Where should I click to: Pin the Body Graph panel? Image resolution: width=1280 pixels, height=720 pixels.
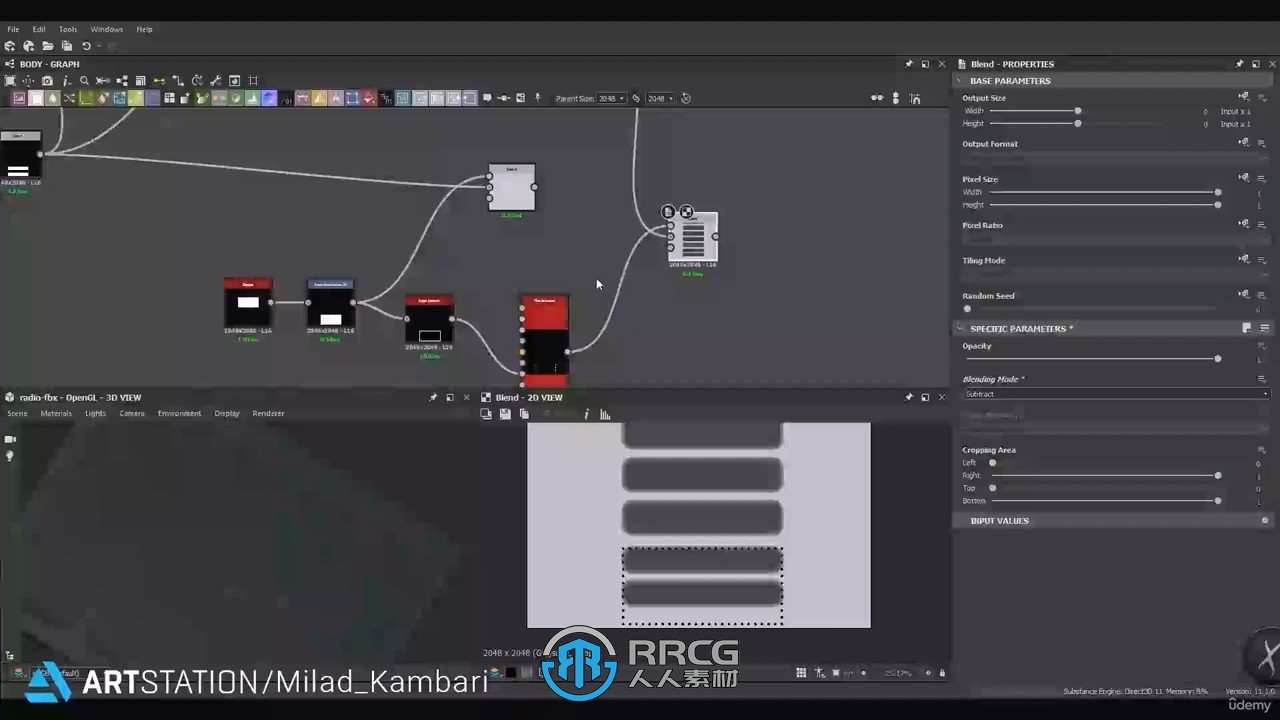[x=909, y=64]
